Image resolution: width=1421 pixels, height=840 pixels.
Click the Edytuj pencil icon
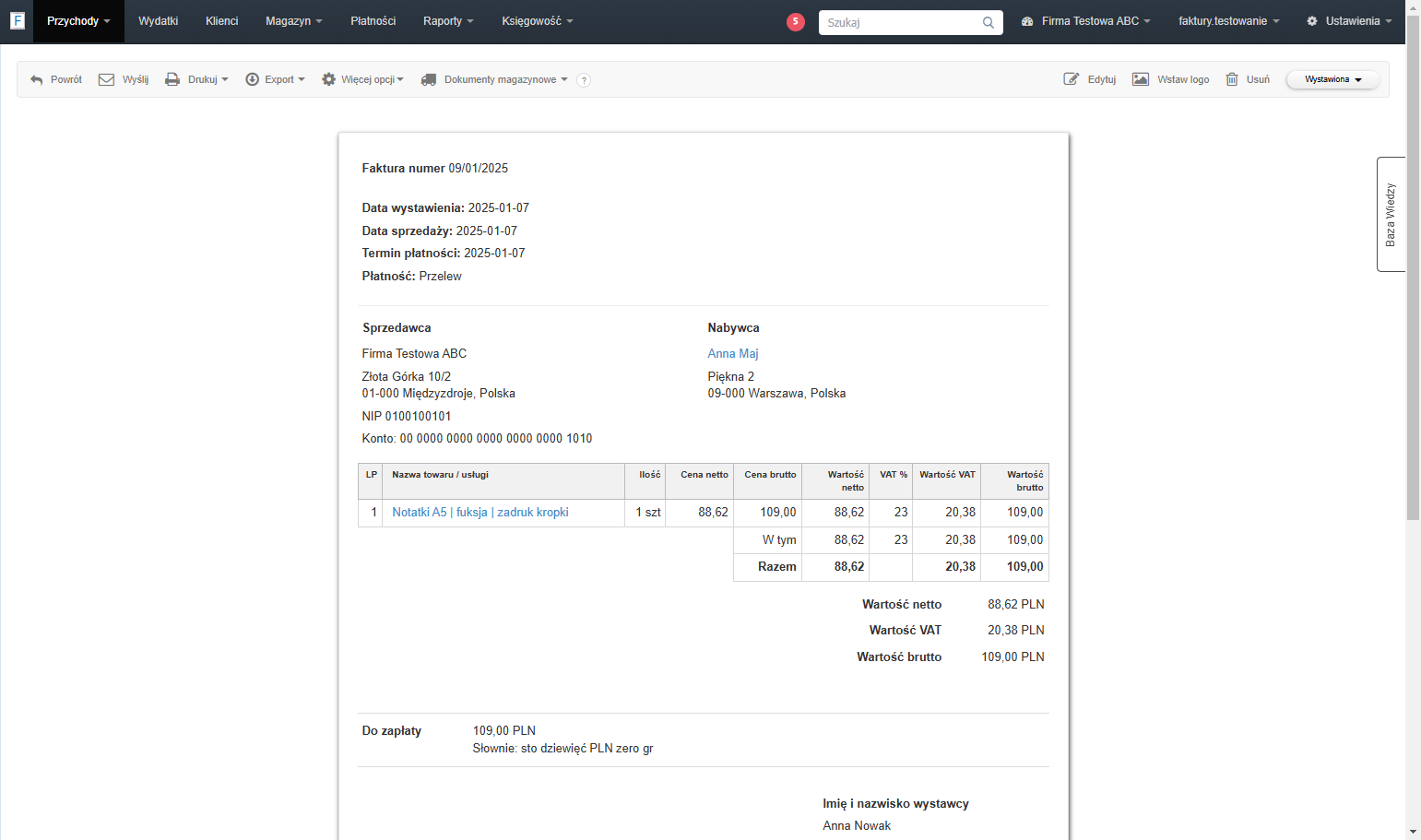1072,79
